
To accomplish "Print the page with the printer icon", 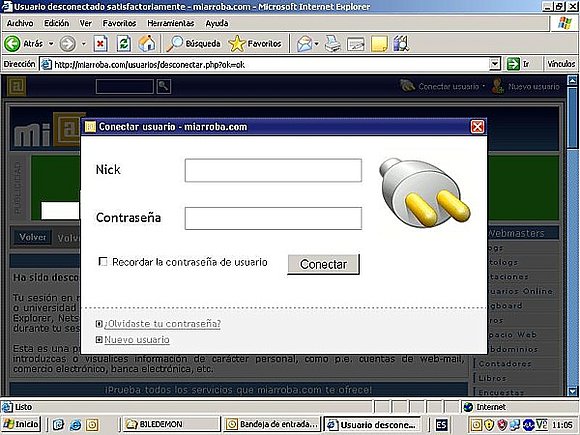I will click(333, 44).
